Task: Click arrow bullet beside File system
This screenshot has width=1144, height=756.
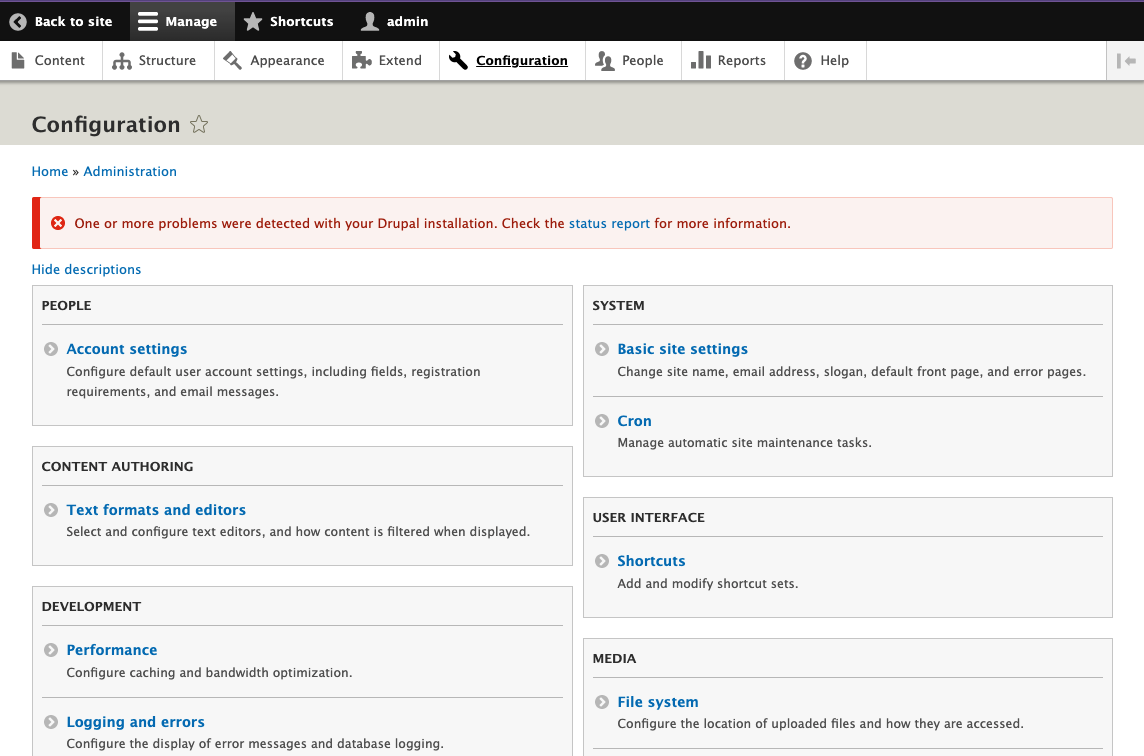Action: tap(602, 702)
